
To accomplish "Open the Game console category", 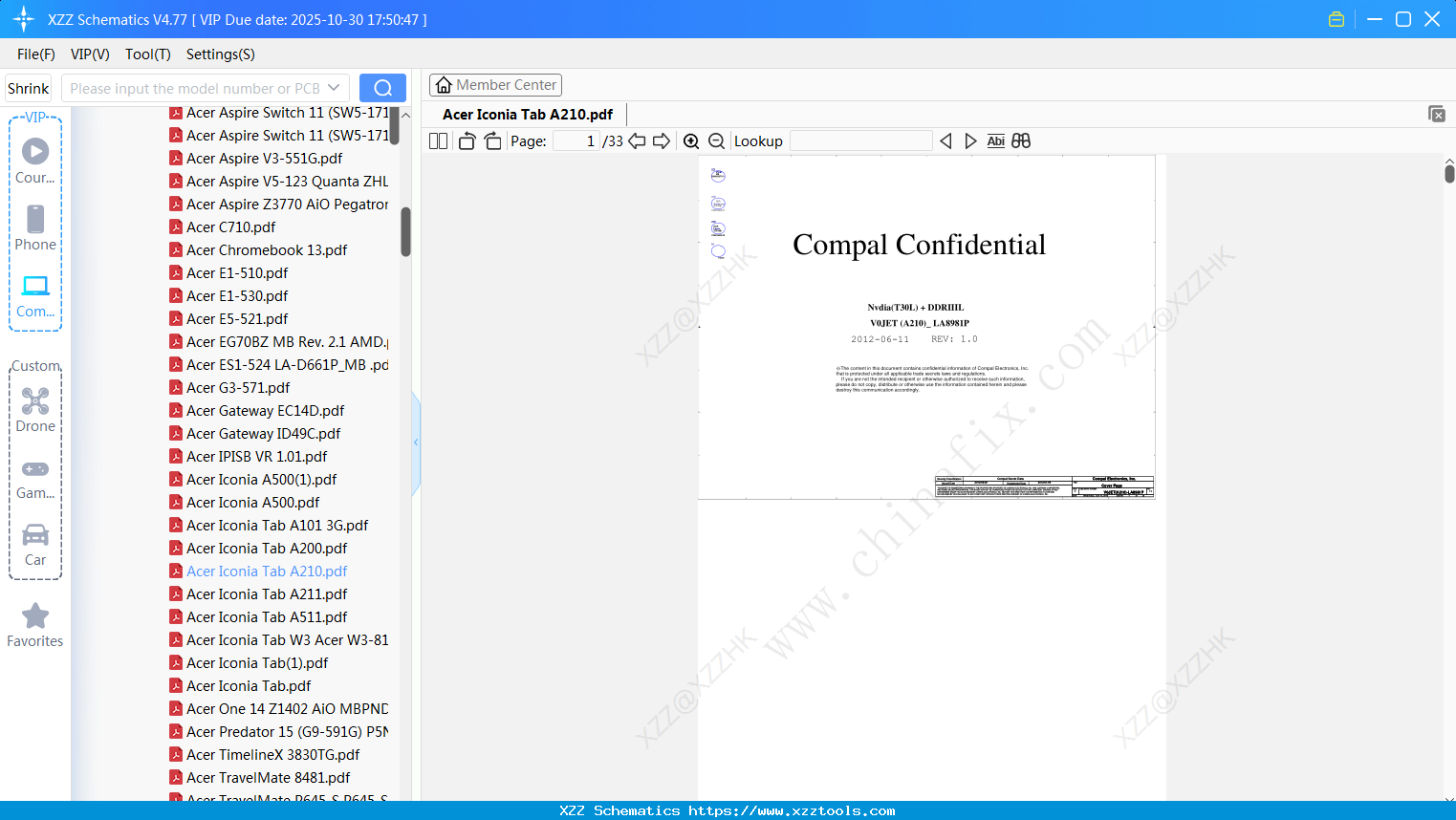I will [35, 479].
